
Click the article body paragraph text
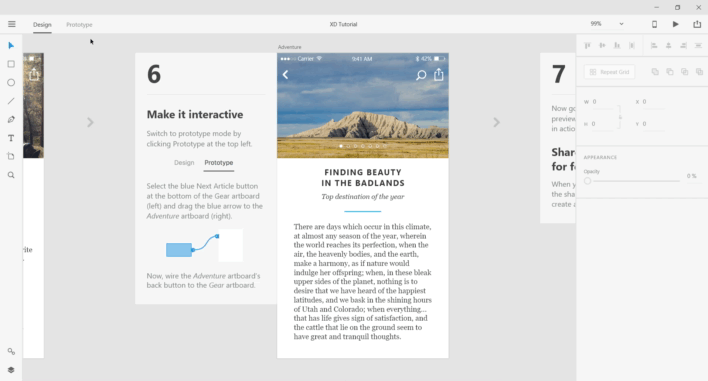[363, 282]
